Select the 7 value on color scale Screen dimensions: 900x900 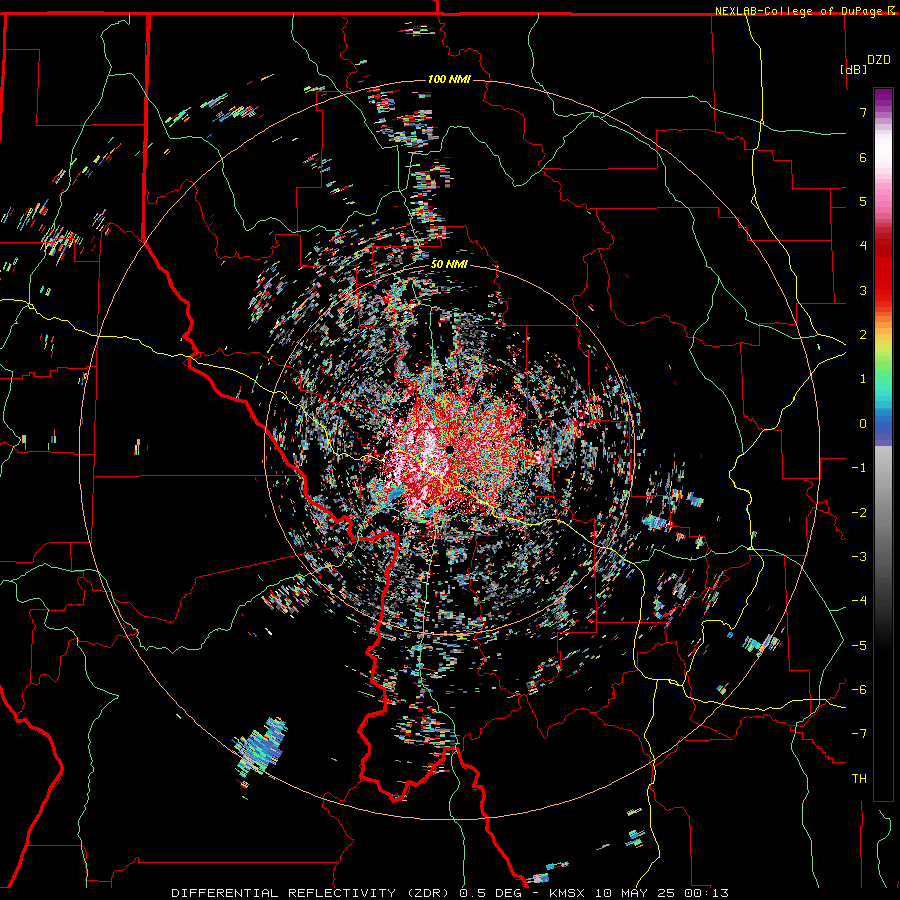[x=863, y=112]
